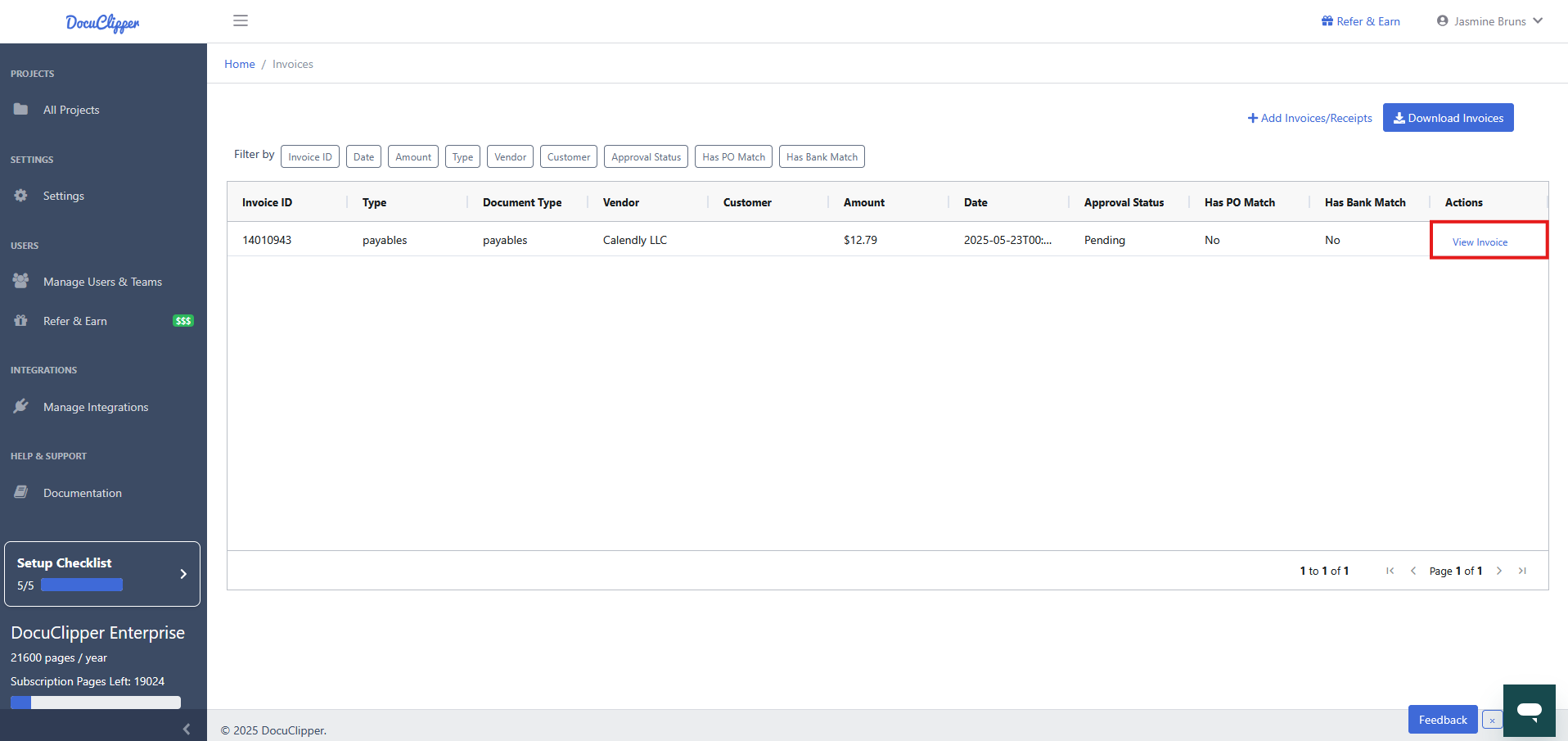Select the Home breadcrumb link
This screenshot has height=741, width=1568.
(x=239, y=64)
